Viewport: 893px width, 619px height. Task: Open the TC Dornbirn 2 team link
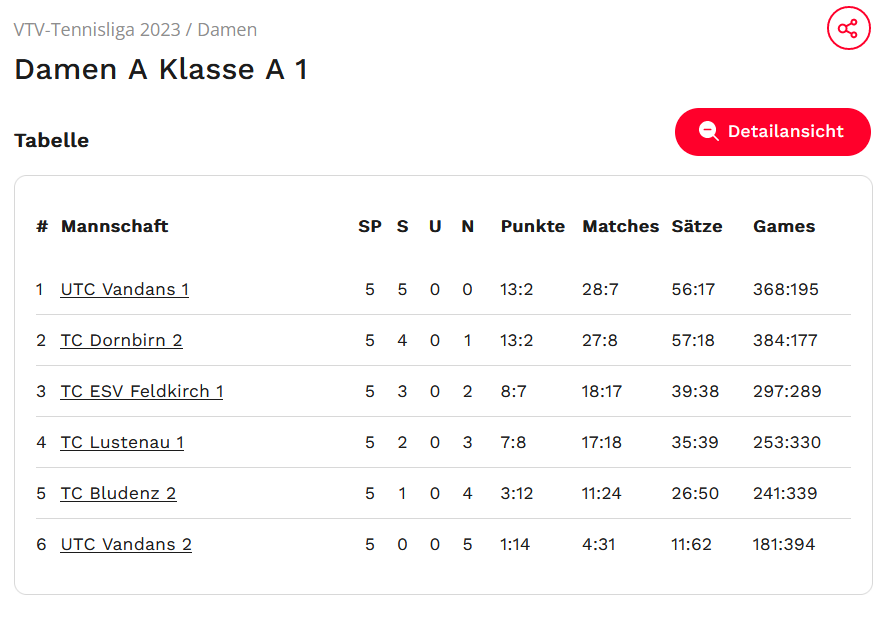[121, 340]
